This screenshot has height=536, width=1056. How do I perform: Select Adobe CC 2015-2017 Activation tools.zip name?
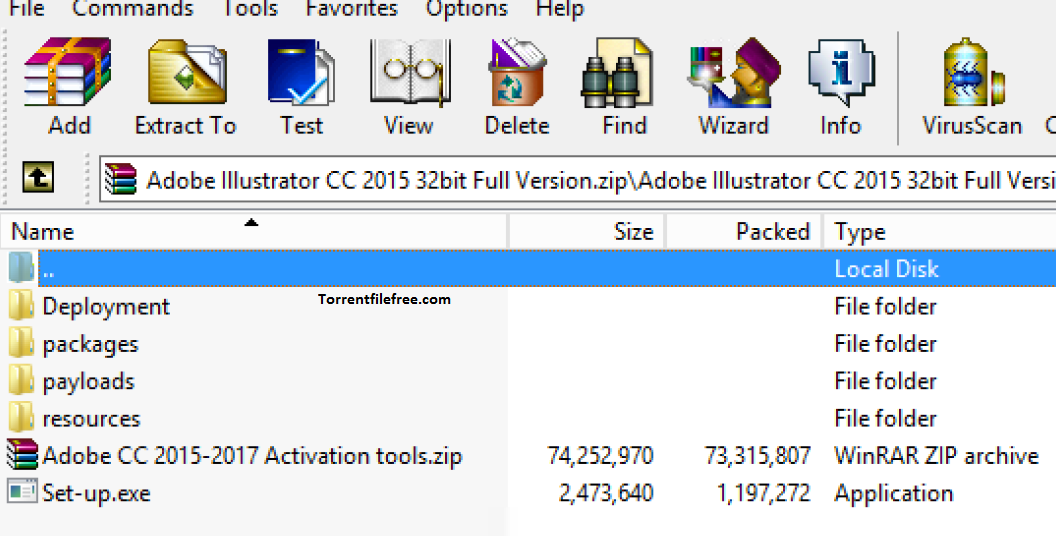(252, 456)
